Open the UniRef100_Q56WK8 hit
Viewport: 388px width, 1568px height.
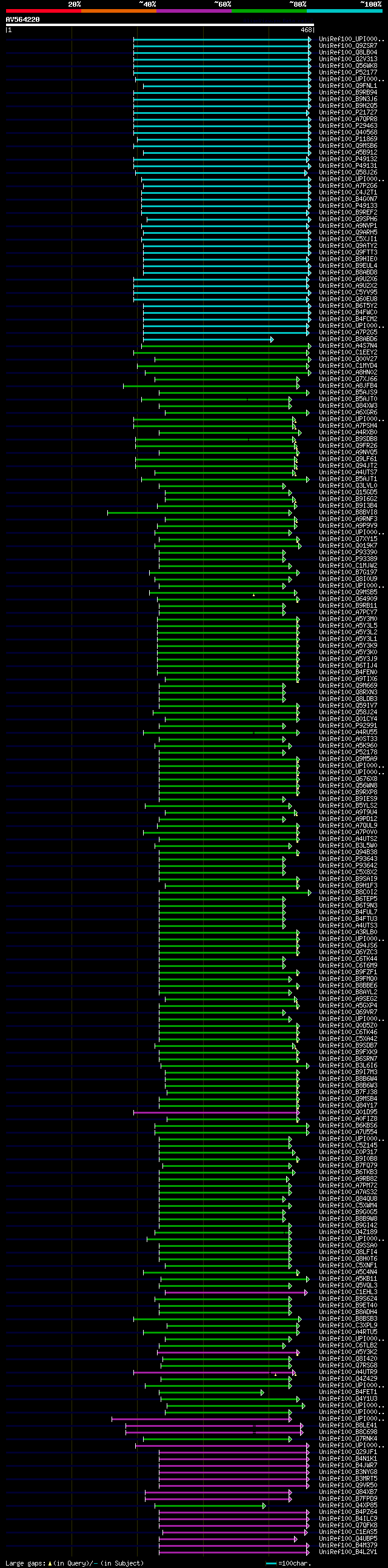(x=348, y=66)
